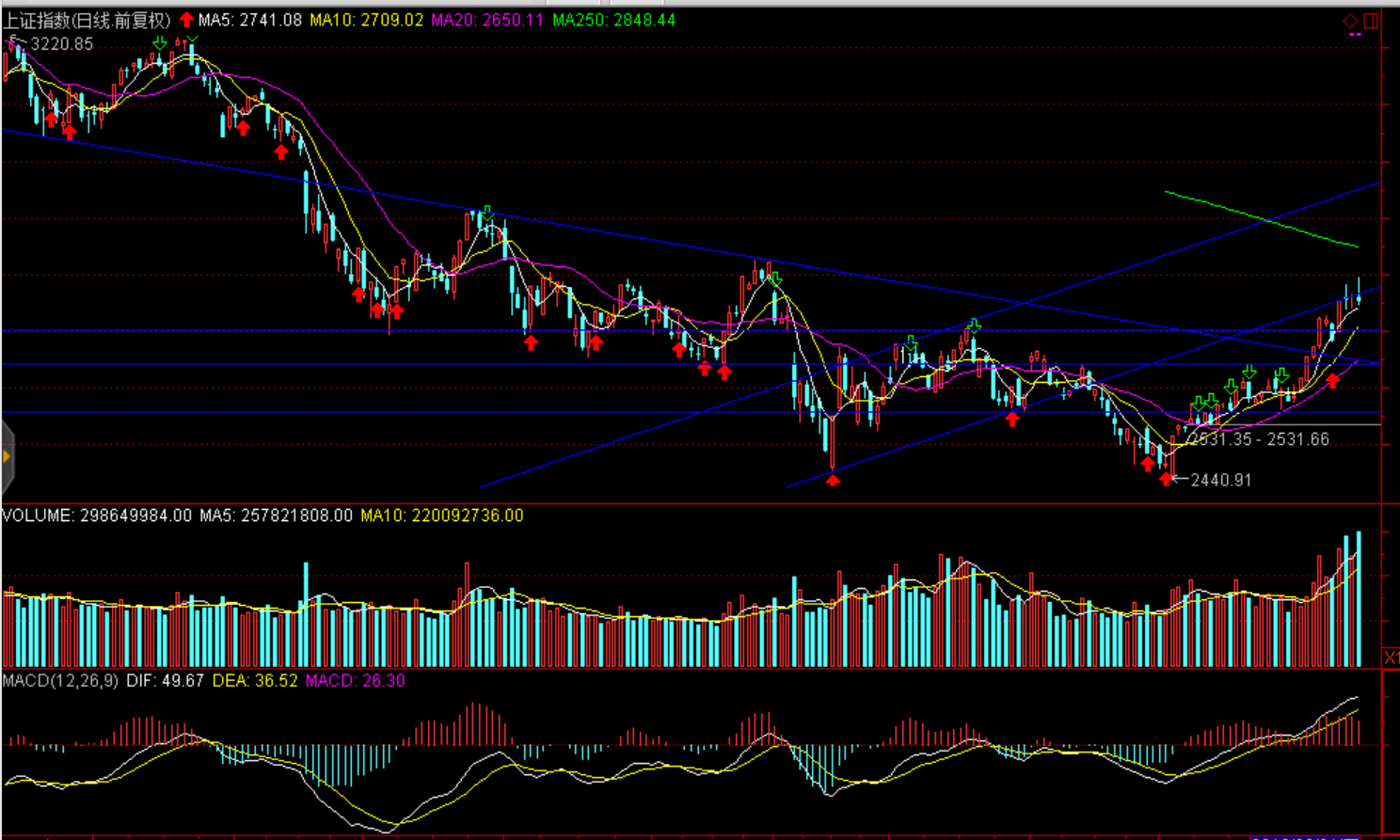Open the 上证指数(日线.前复权) title selector
Viewport: 1400px width, 840px height.
(x=87, y=20)
